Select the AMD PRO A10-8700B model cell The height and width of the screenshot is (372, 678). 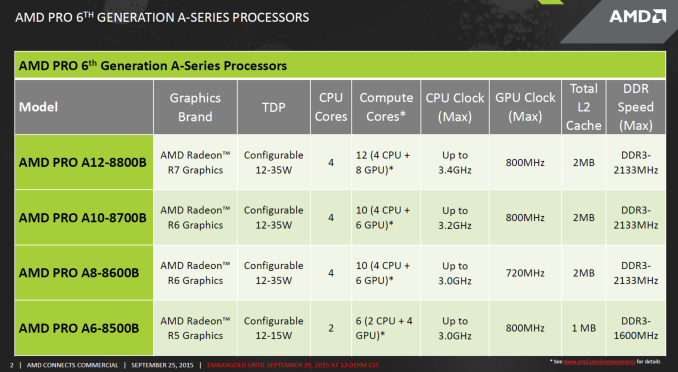(x=84, y=218)
